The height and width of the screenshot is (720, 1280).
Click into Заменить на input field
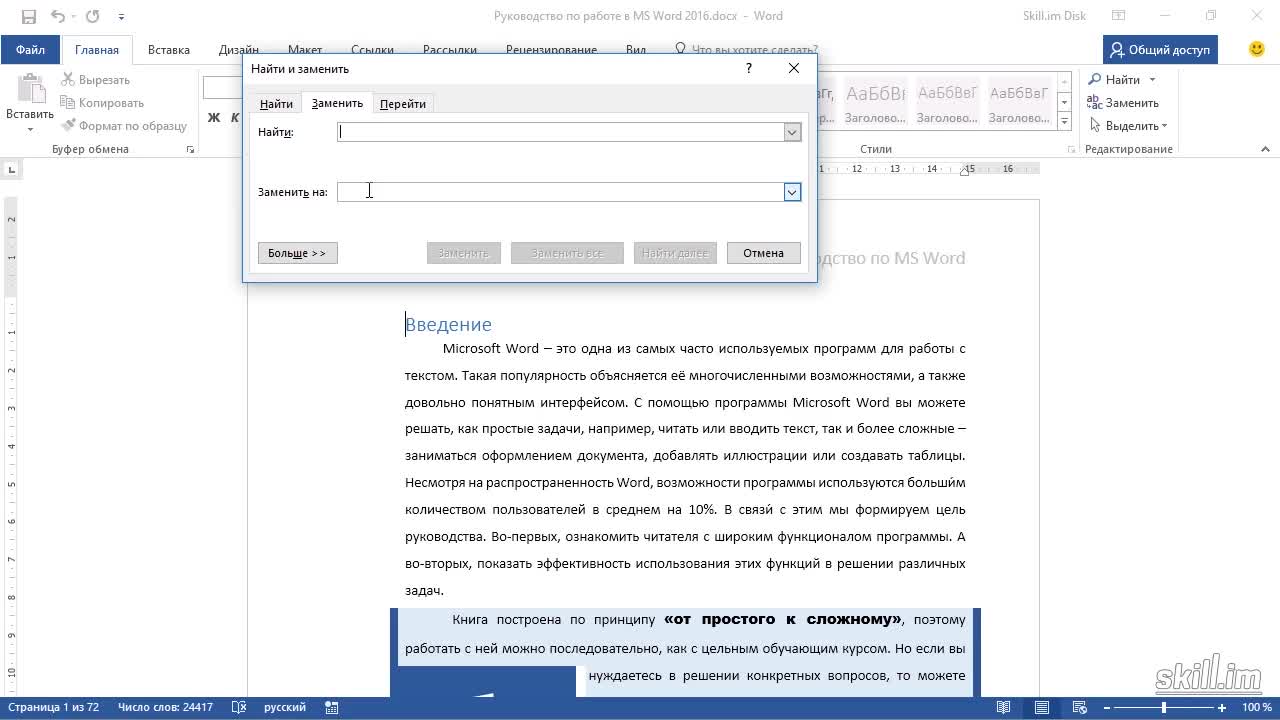(x=561, y=192)
